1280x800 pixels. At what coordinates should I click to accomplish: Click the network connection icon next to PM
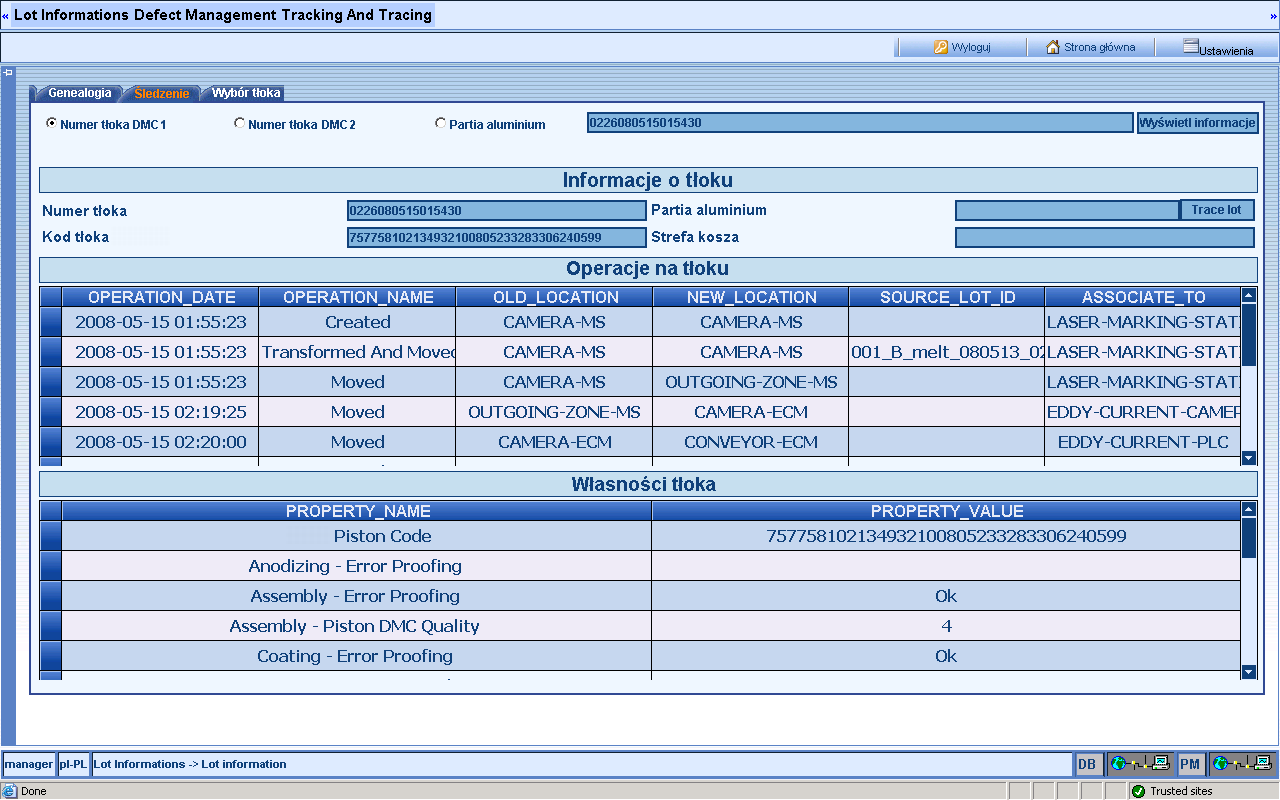[x=1243, y=764]
